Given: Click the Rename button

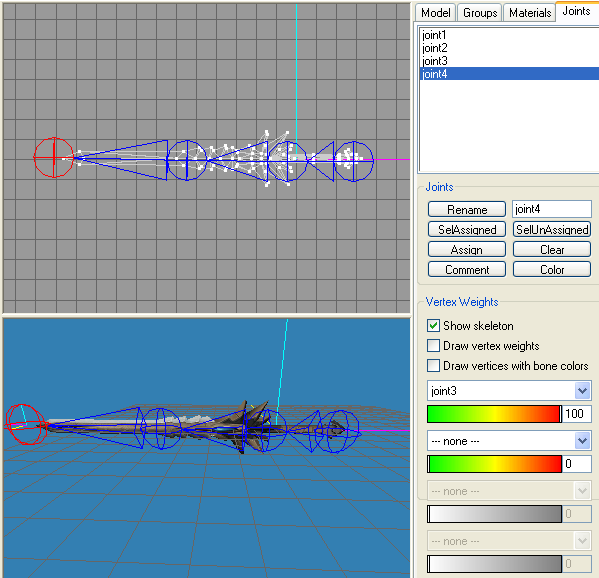Looking at the screenshot, I should coord(467,209).
